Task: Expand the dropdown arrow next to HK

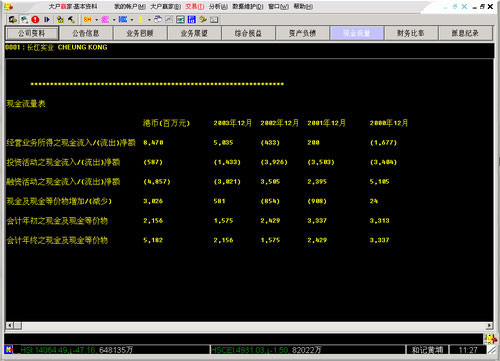Action: click(x=132, y=20)
